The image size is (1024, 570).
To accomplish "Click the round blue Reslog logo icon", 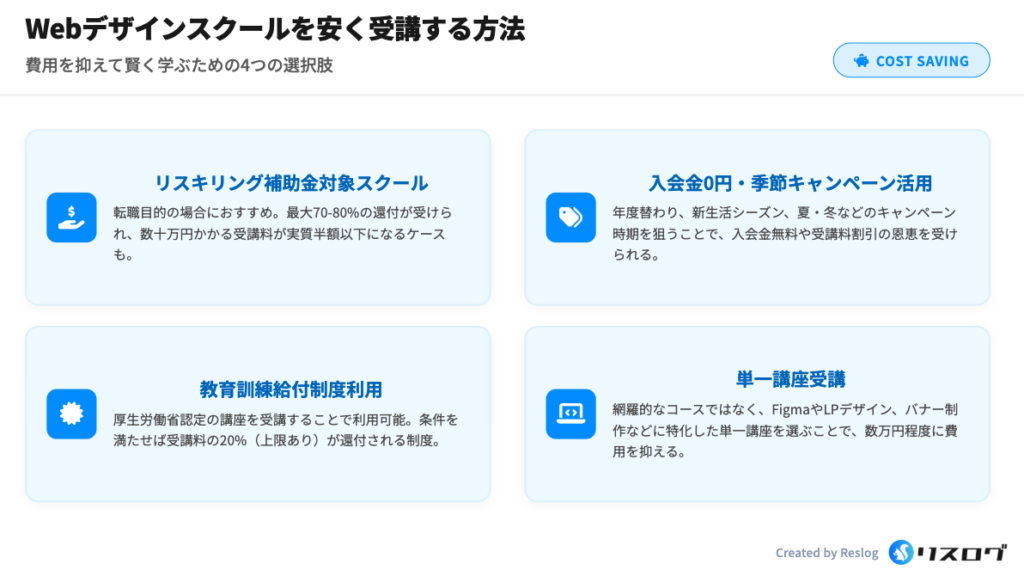I will click(x=901, y=552).
